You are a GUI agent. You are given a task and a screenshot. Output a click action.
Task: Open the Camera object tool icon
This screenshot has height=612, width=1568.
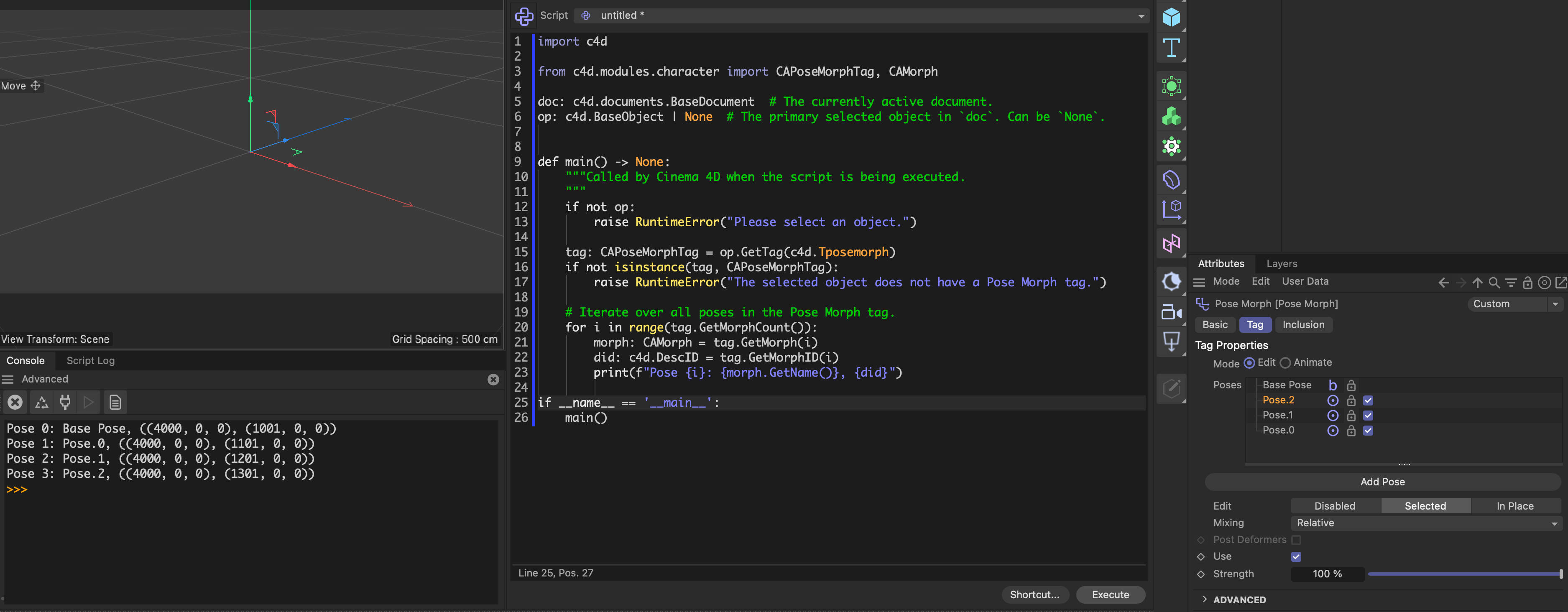1171,312
